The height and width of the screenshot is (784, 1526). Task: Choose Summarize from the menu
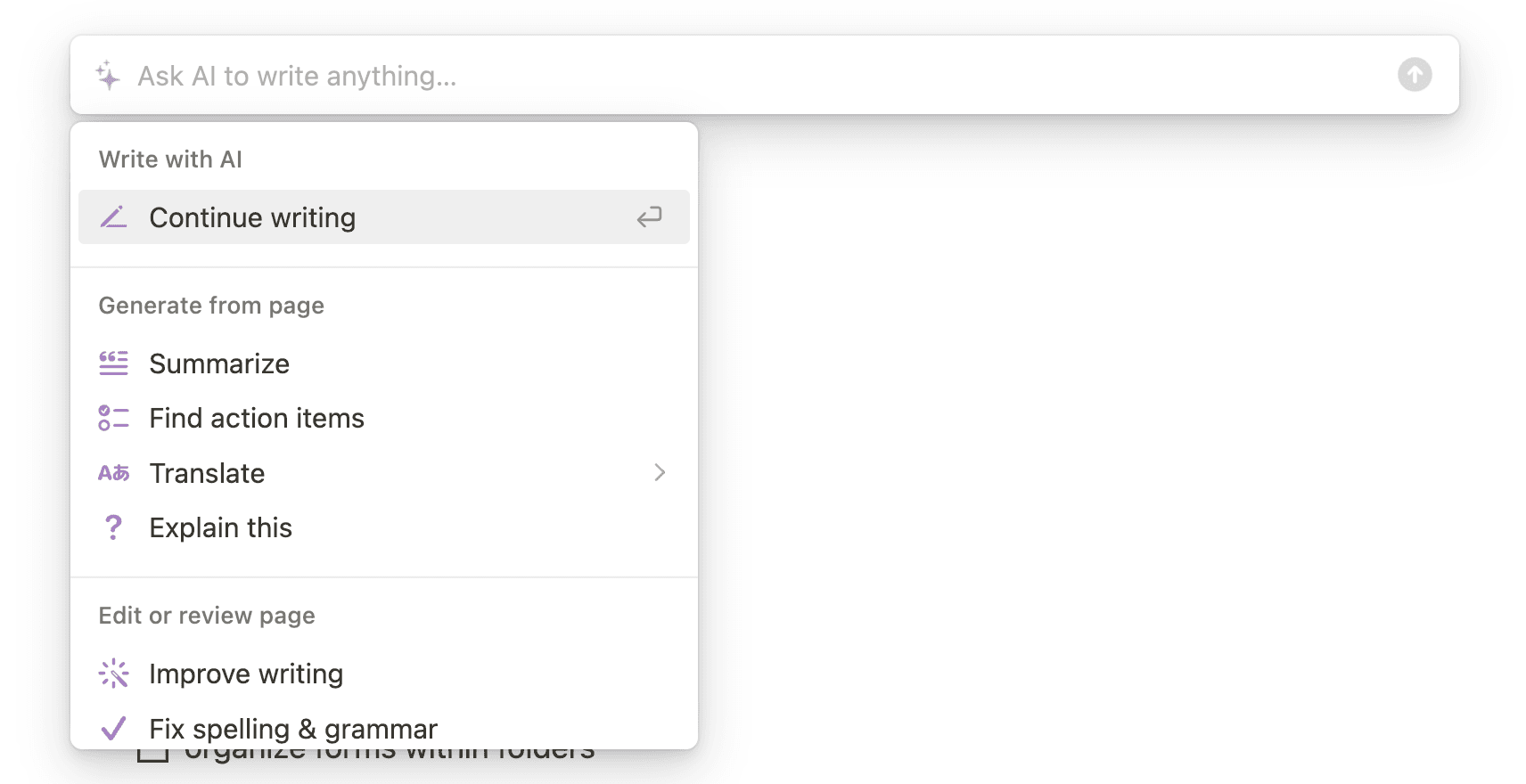pos(384,363)
